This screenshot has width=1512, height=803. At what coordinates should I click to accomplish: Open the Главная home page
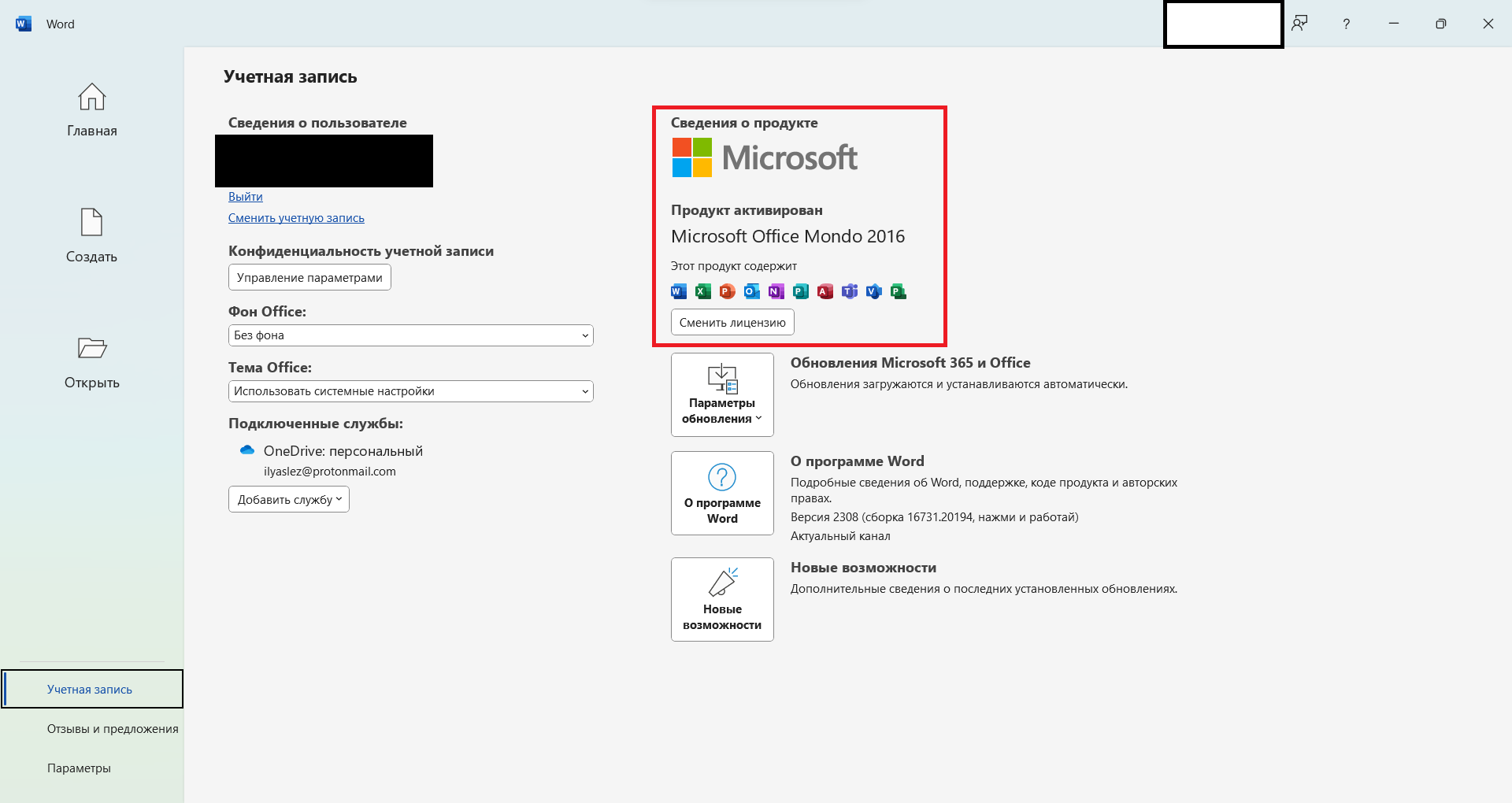[92, 110]
